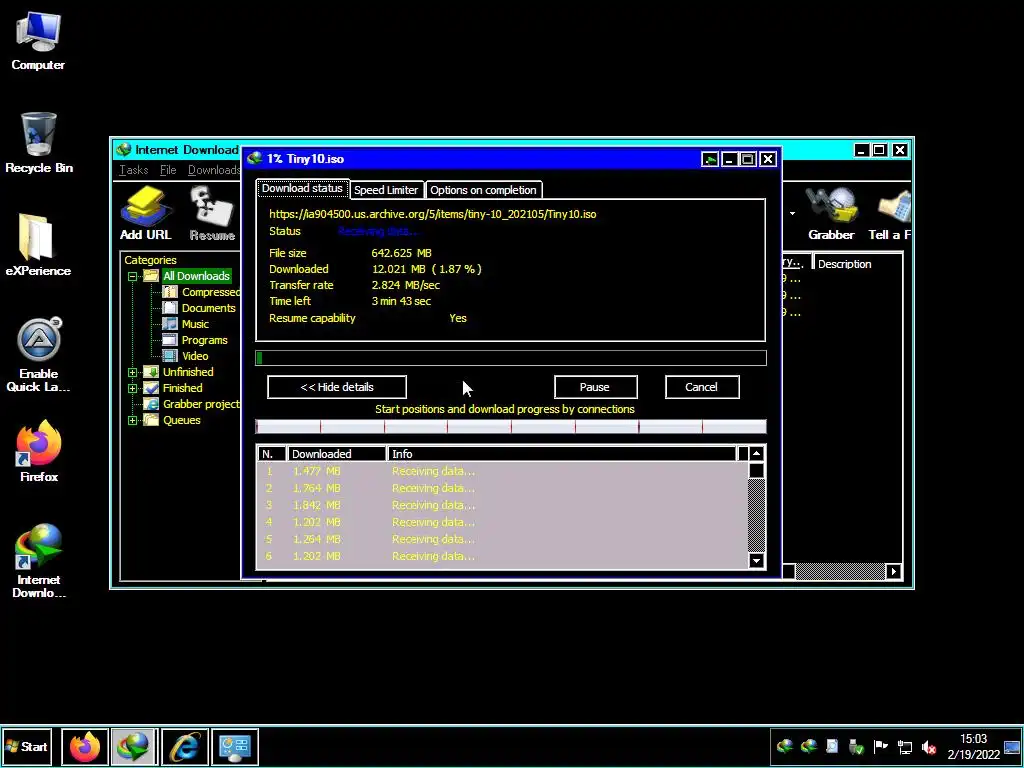
Task: Click the connections progress segment bar
Action: (x=511, y=427)
